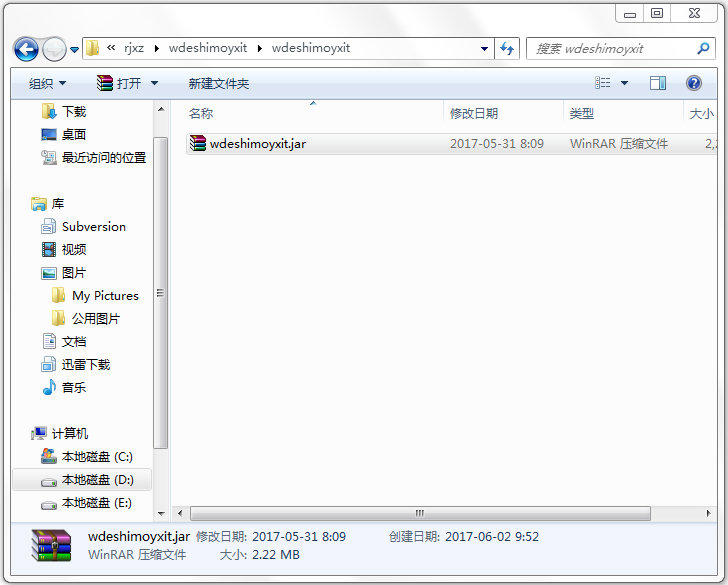This screenshot has height=585, width=728.
Task: Click navigation pane scroll down arrow
Action: click(161, 514)
